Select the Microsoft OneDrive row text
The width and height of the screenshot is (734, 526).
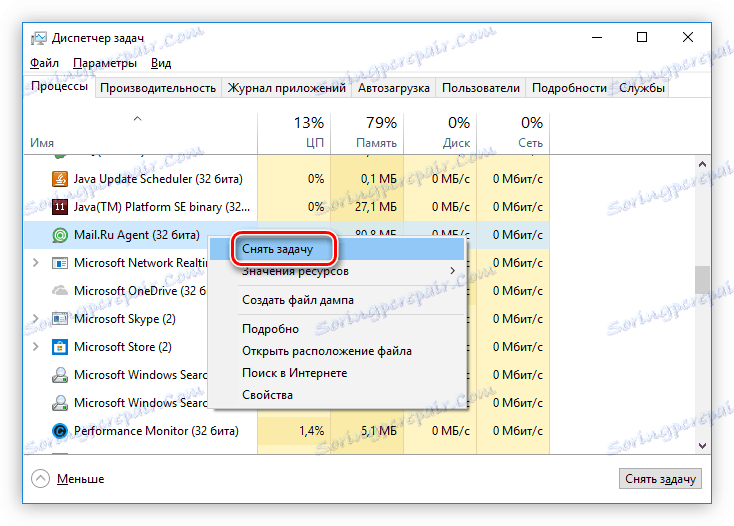click(140, 291)
